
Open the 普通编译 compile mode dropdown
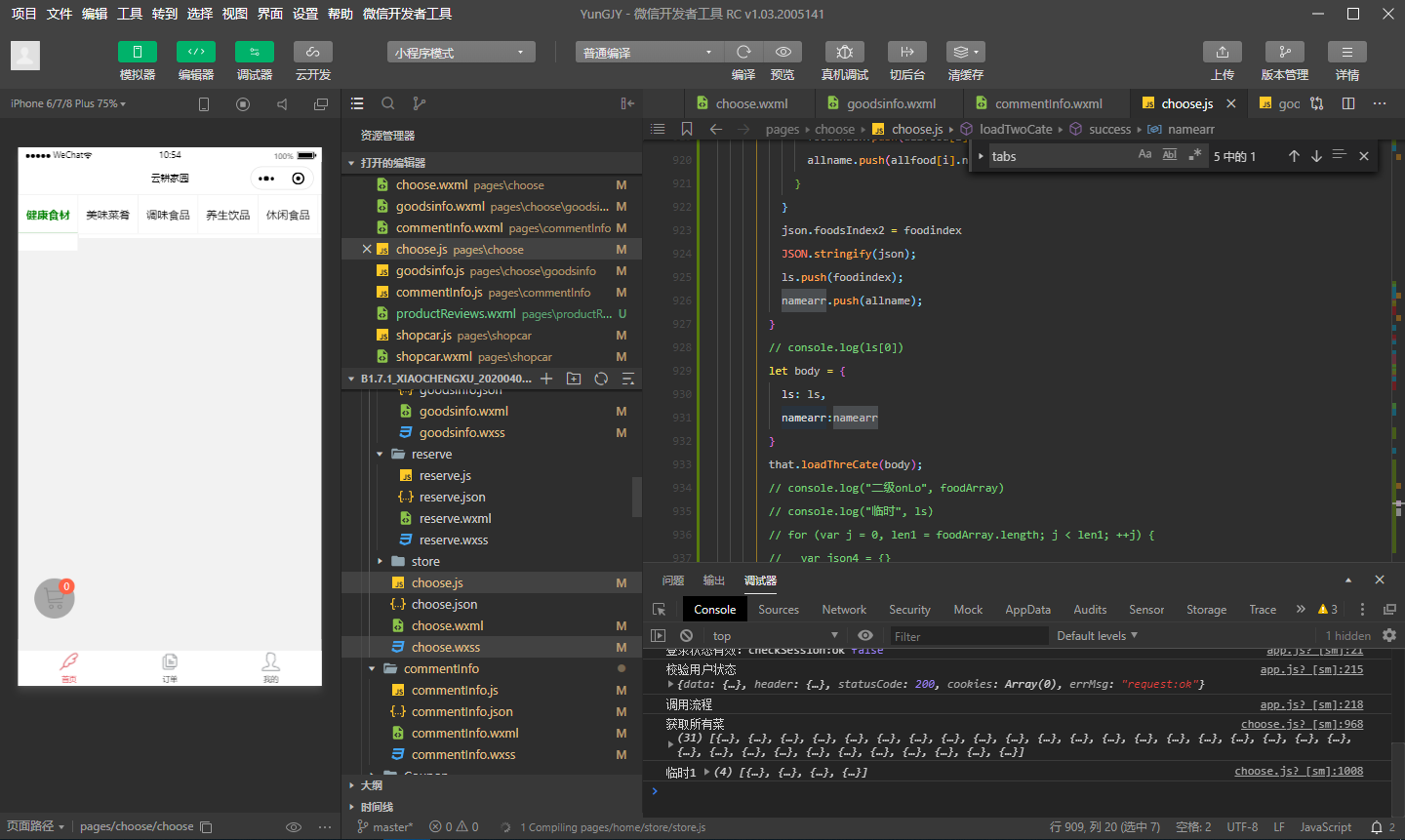pos(649,53)
